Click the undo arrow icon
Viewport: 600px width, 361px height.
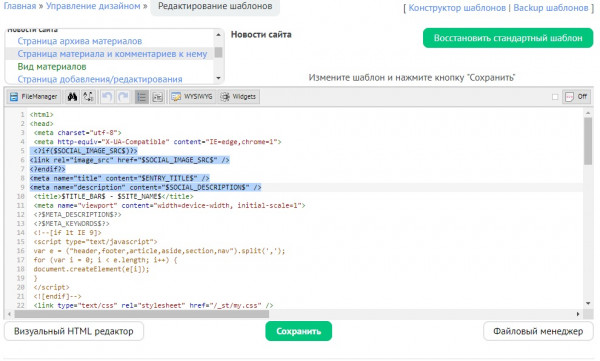[x=107, y=97]
